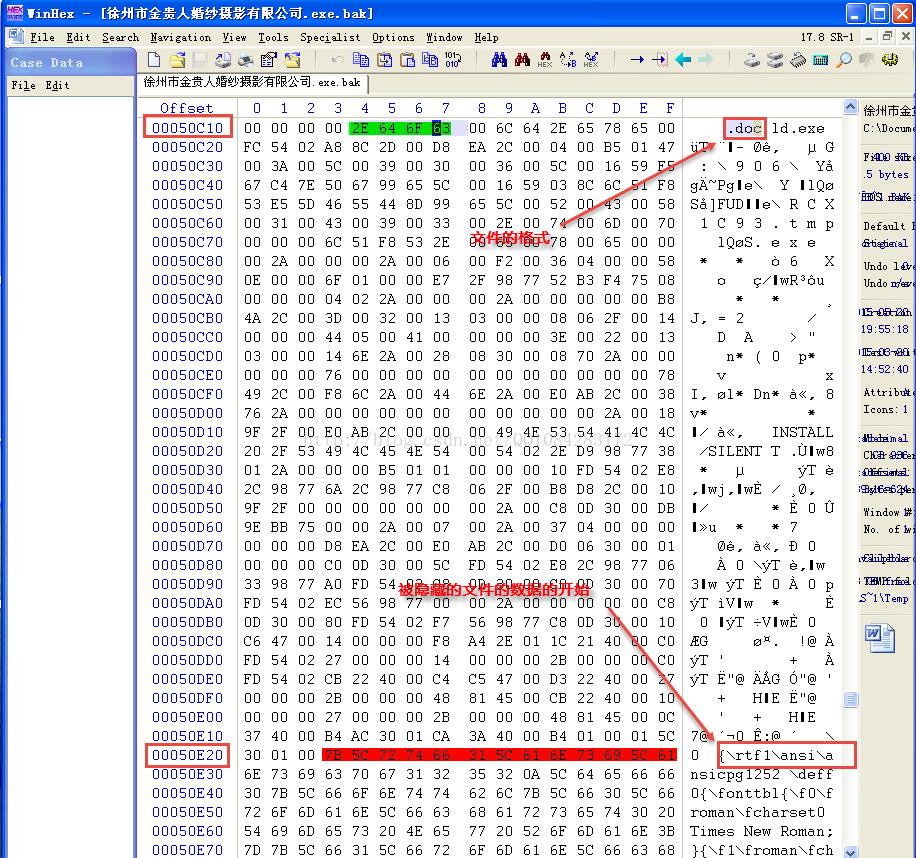Click the yellow gear Options icon
Viewport: 916px width, 858px height.
(890, 60)
